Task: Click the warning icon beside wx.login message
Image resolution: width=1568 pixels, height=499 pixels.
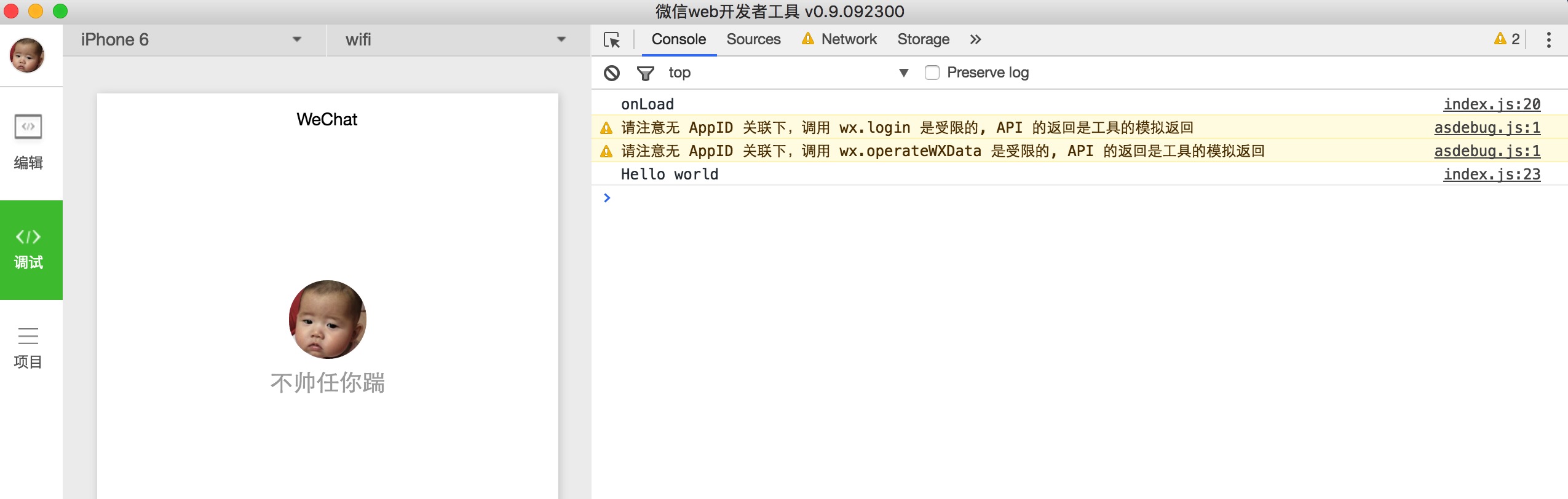Action: pos(606,128)
